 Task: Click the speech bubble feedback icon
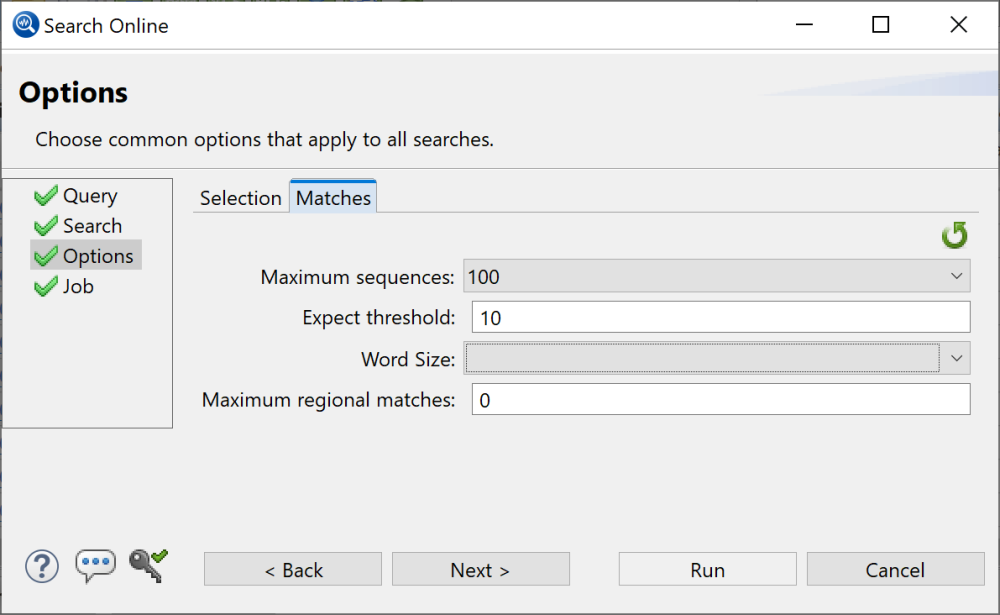(x=95, y=566)
